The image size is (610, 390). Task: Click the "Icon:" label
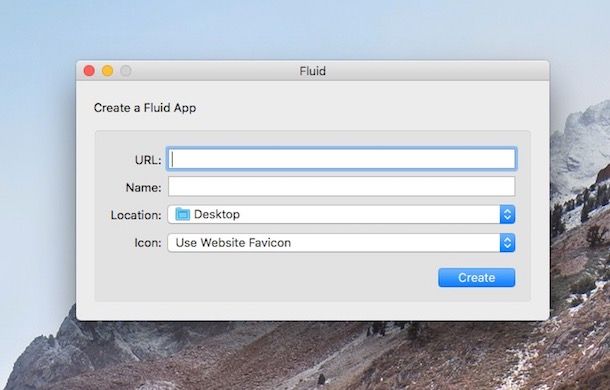coord(148,243)
